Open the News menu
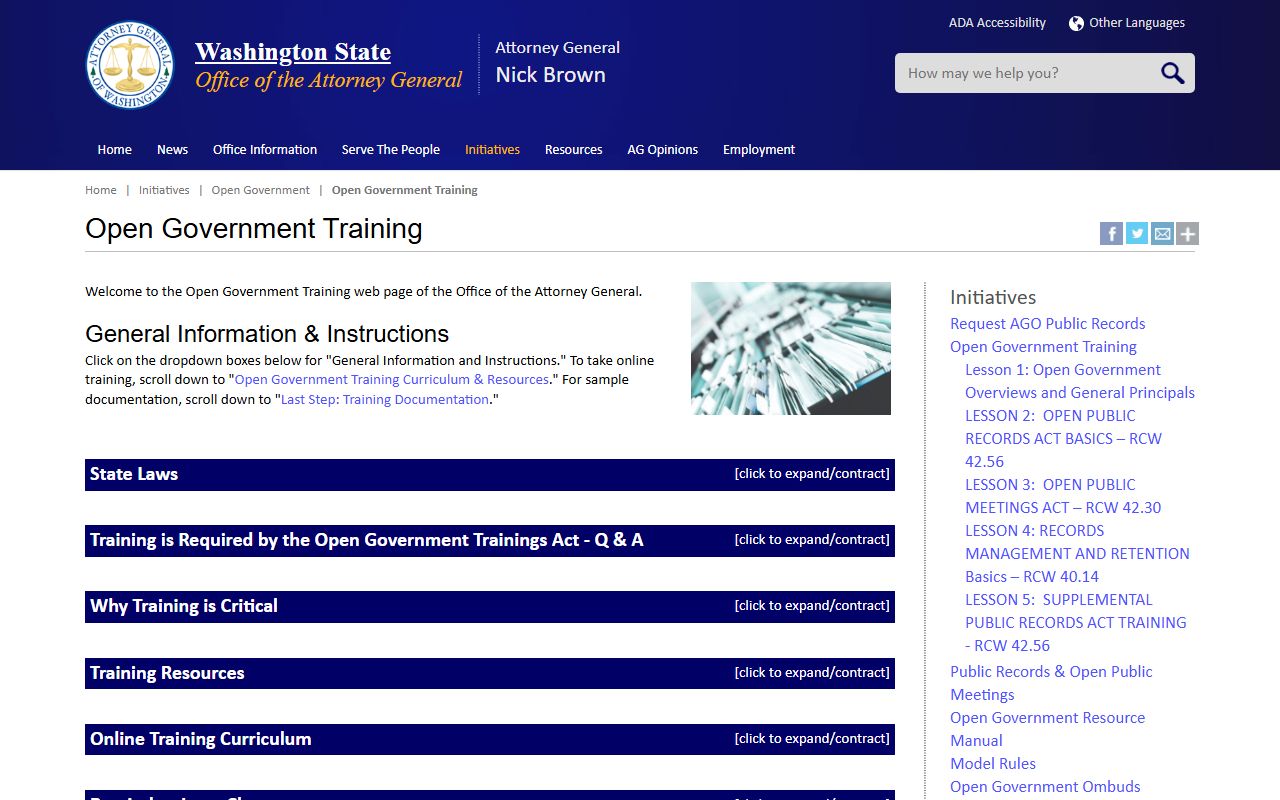This screenshot has width=1280, height=800. tap(172, 149)
